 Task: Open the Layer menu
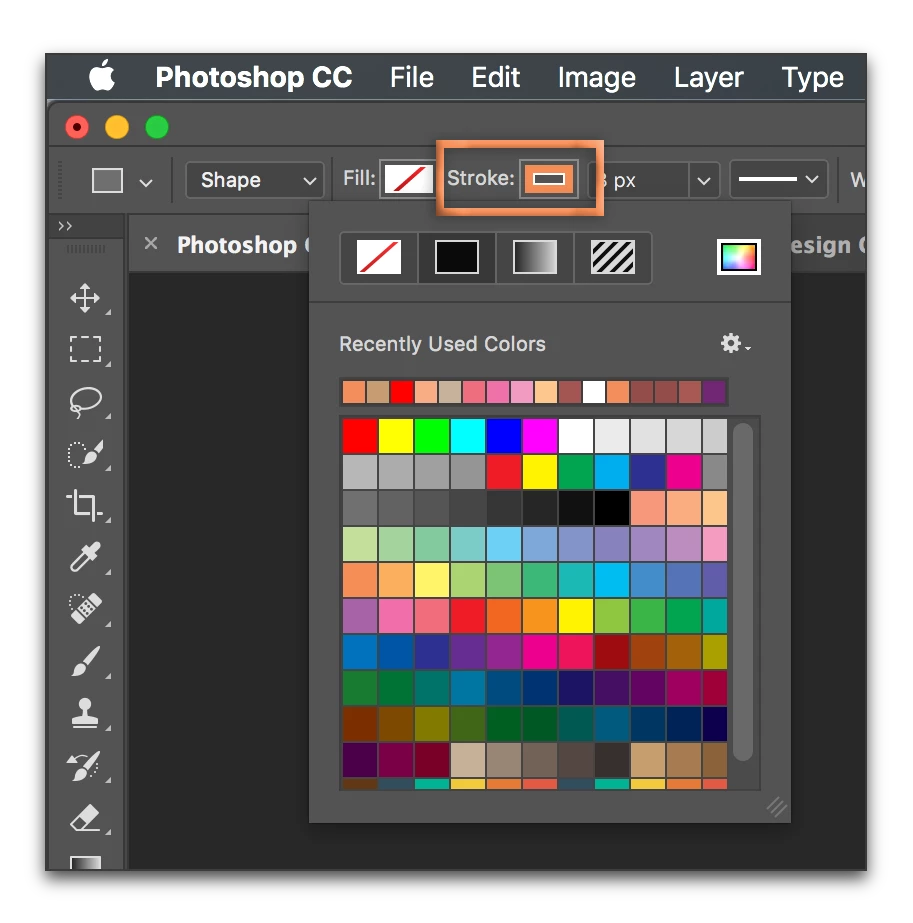(x=708, y=78)
